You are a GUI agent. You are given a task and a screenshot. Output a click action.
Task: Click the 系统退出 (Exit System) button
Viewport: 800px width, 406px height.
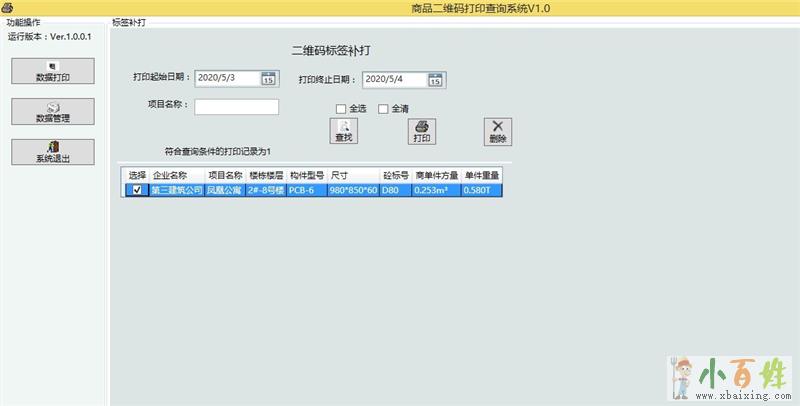pos(53,152)
